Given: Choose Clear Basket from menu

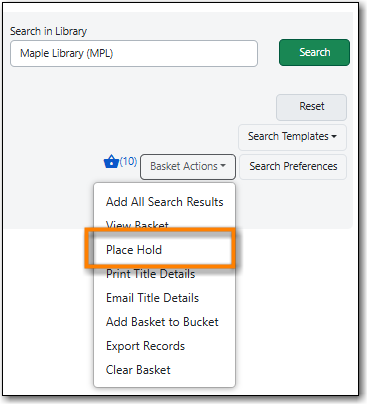Looking at the screenshot, I should 138,370.
